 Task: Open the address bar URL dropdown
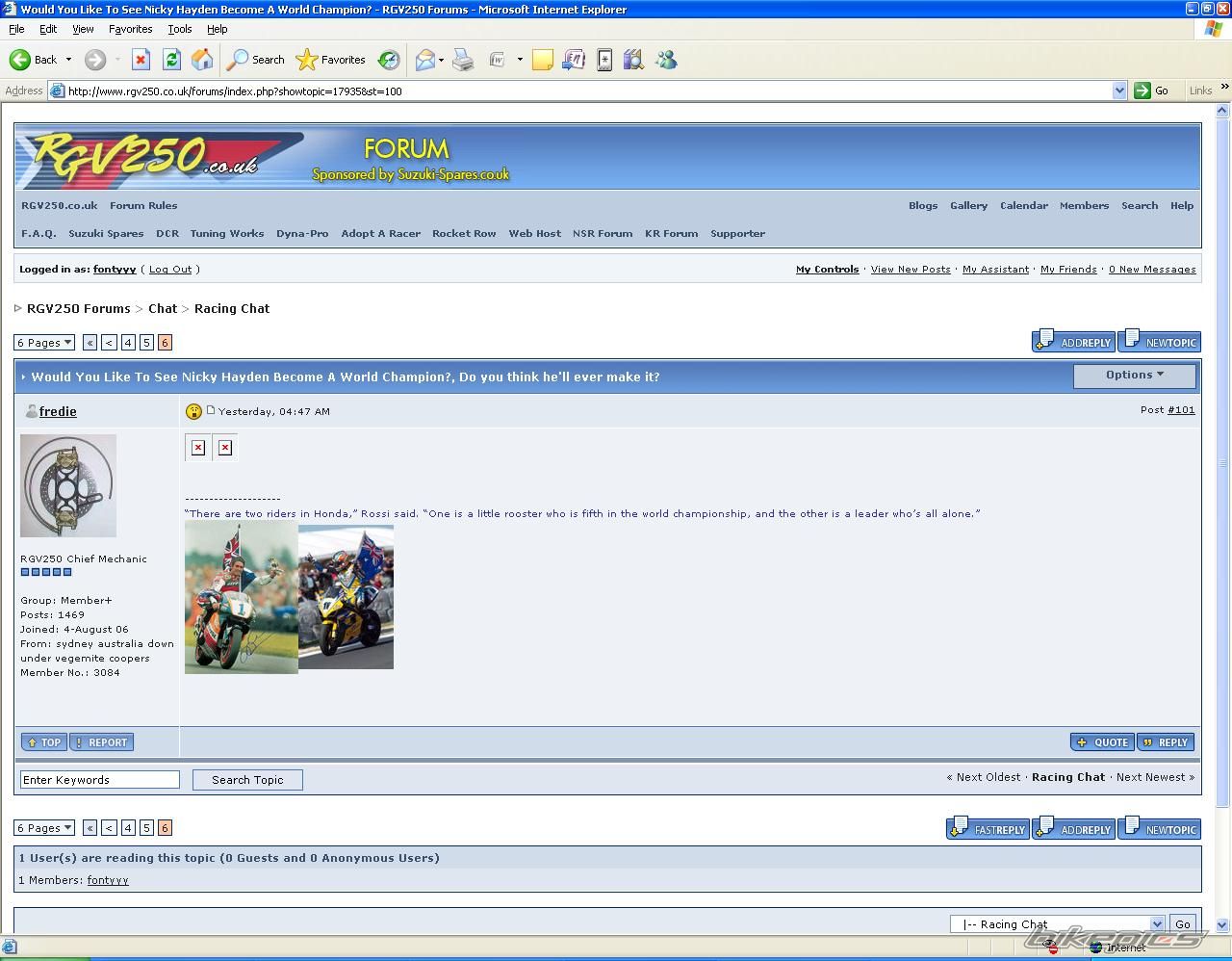(1119, 91)
